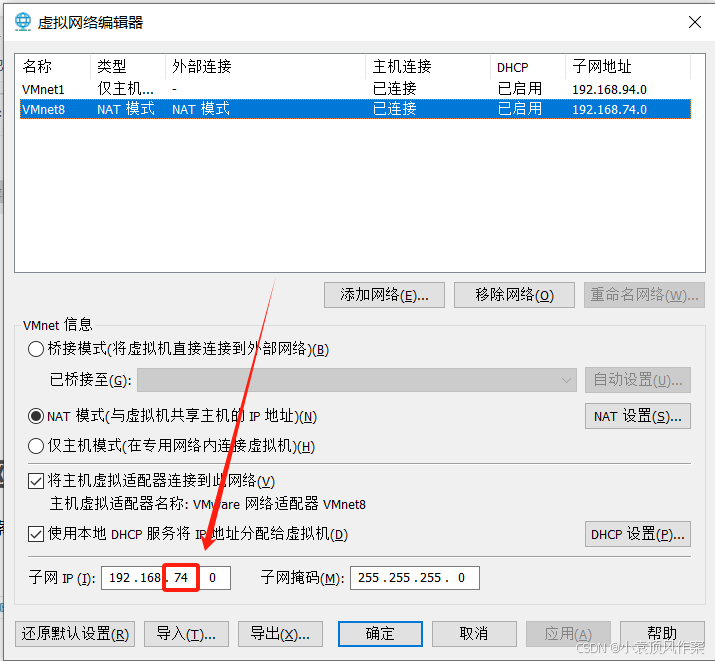This screenshot has height=661, width=715.
Task: Click 导入(T)... button
Action: 186,634
